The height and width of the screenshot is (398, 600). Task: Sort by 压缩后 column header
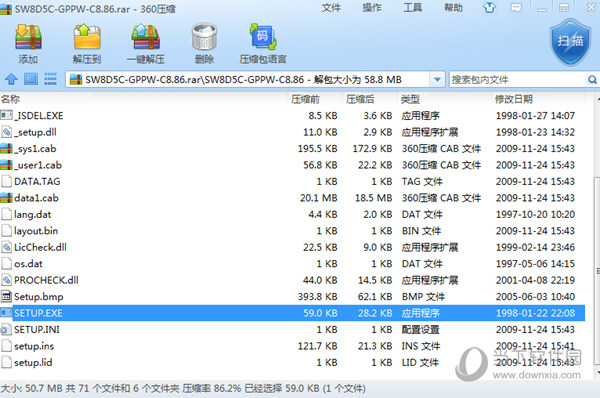click(360, 100)
